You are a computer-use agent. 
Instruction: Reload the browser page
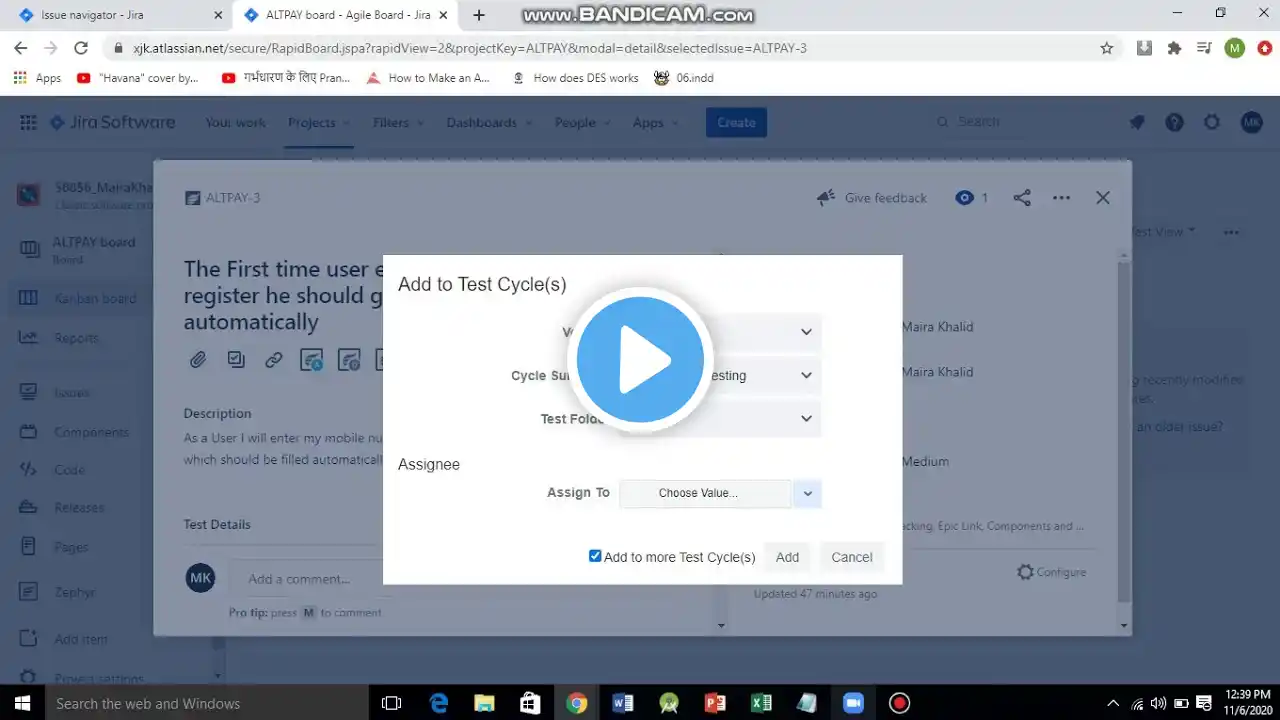pos(81,48)
